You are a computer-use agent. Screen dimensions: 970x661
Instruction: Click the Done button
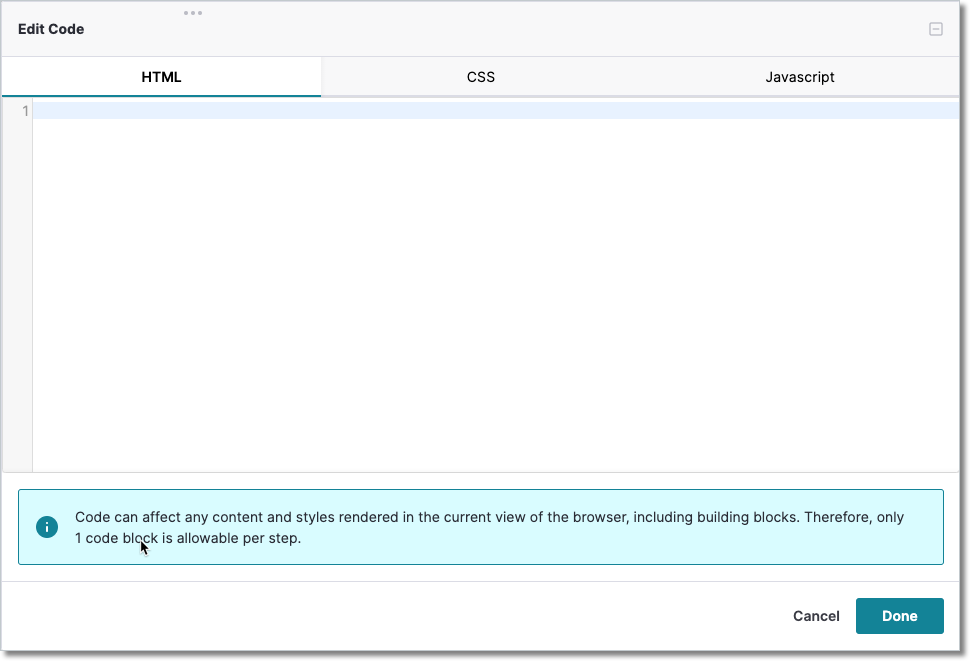pyautogui.click(x=899, y=616)
